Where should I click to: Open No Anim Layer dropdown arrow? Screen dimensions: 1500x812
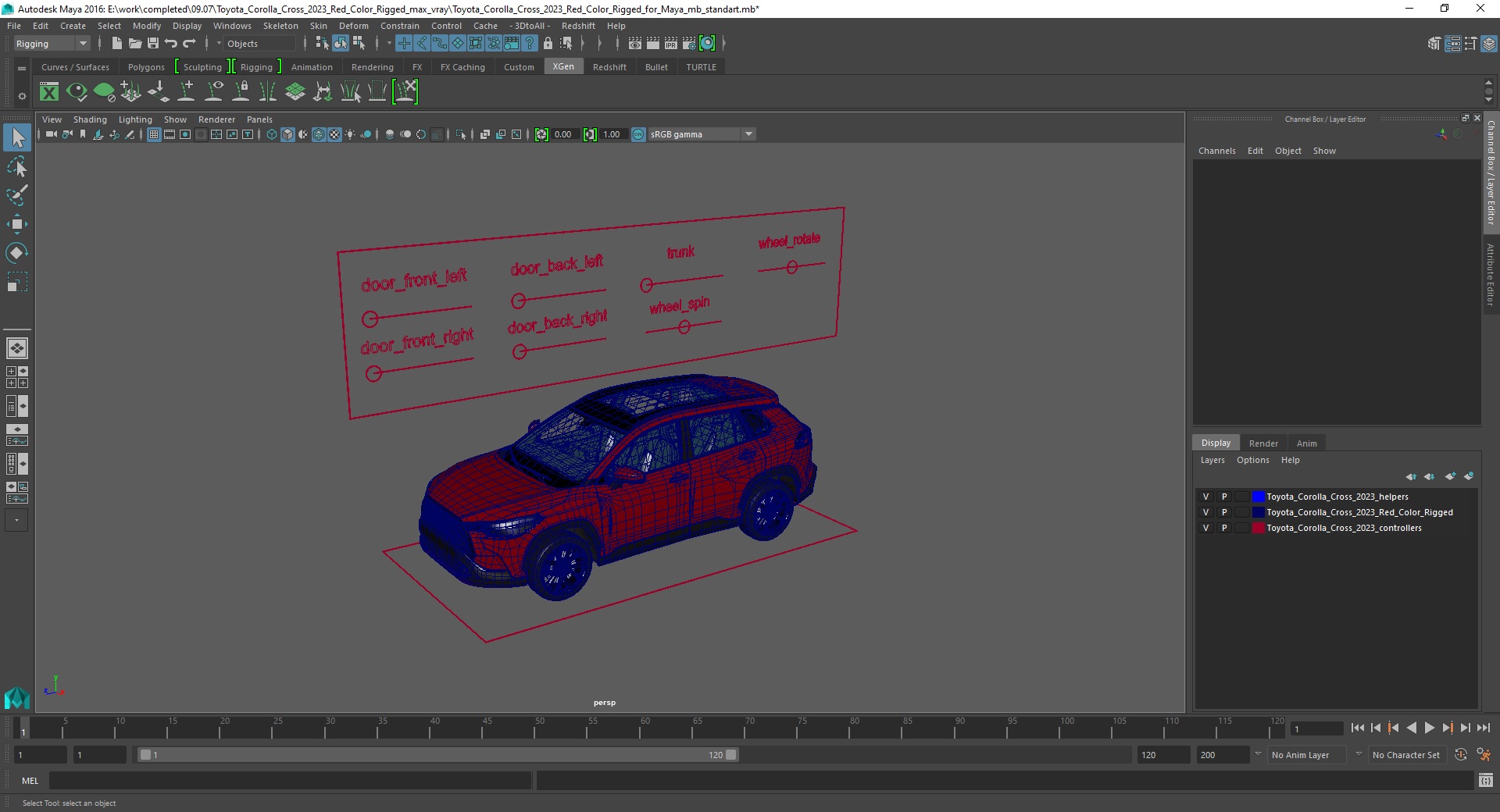click(x=1257, y=754)
